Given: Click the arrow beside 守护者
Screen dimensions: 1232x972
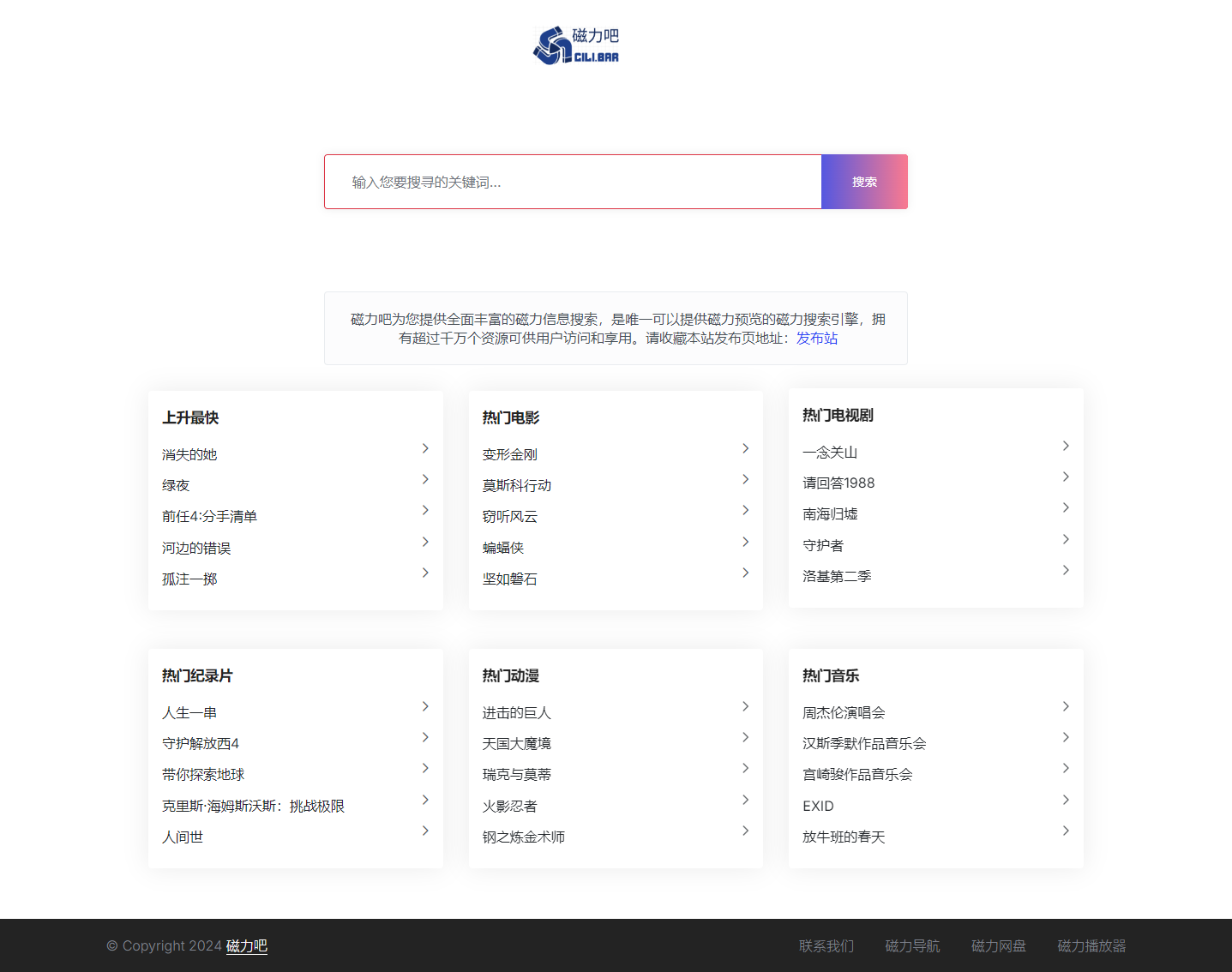Looking at the screenshot, I should coord(1066,539).
